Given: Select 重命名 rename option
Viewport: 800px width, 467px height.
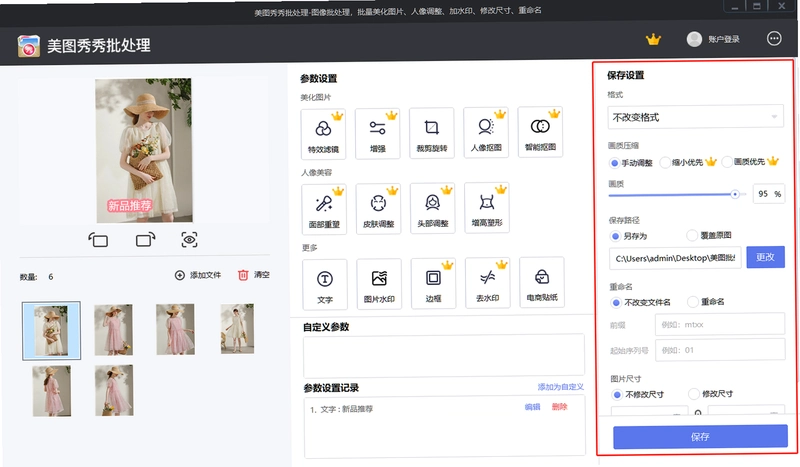Looking at the screenshot, I should [706, 302].
